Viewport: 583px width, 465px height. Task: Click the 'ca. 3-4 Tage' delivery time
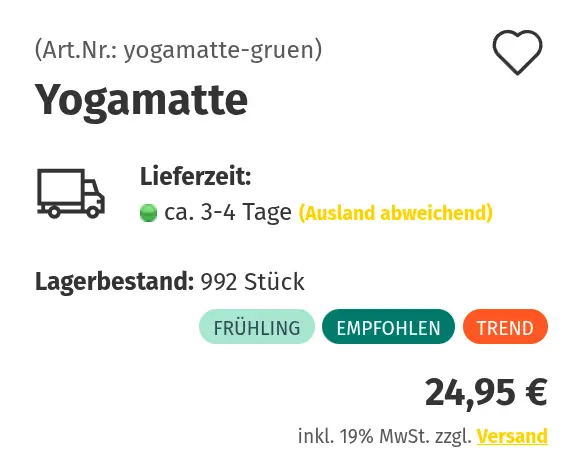(x=228, y=213)
